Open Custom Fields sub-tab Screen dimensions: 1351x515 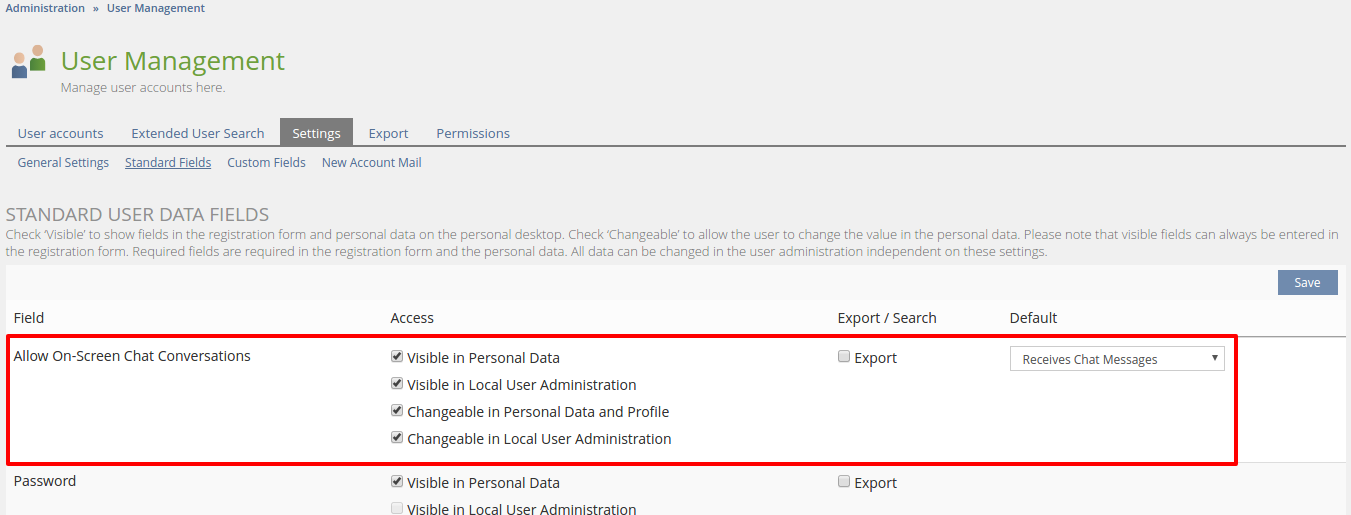pyautogui.click(x=266, y=162)
